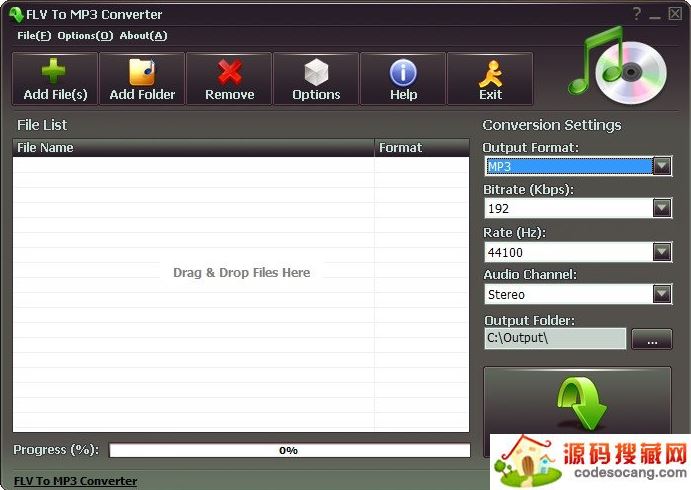Open the Options toolbar button
691x490 pixels.
[x=316, y=78]
